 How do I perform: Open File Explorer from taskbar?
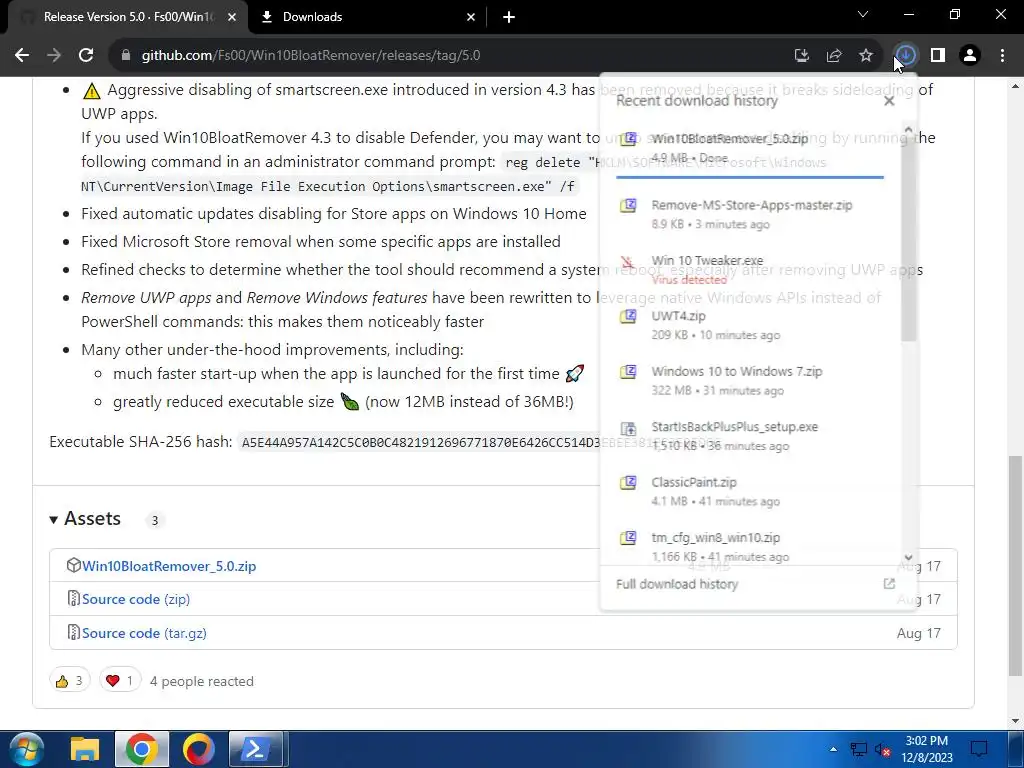coord(85,749)
